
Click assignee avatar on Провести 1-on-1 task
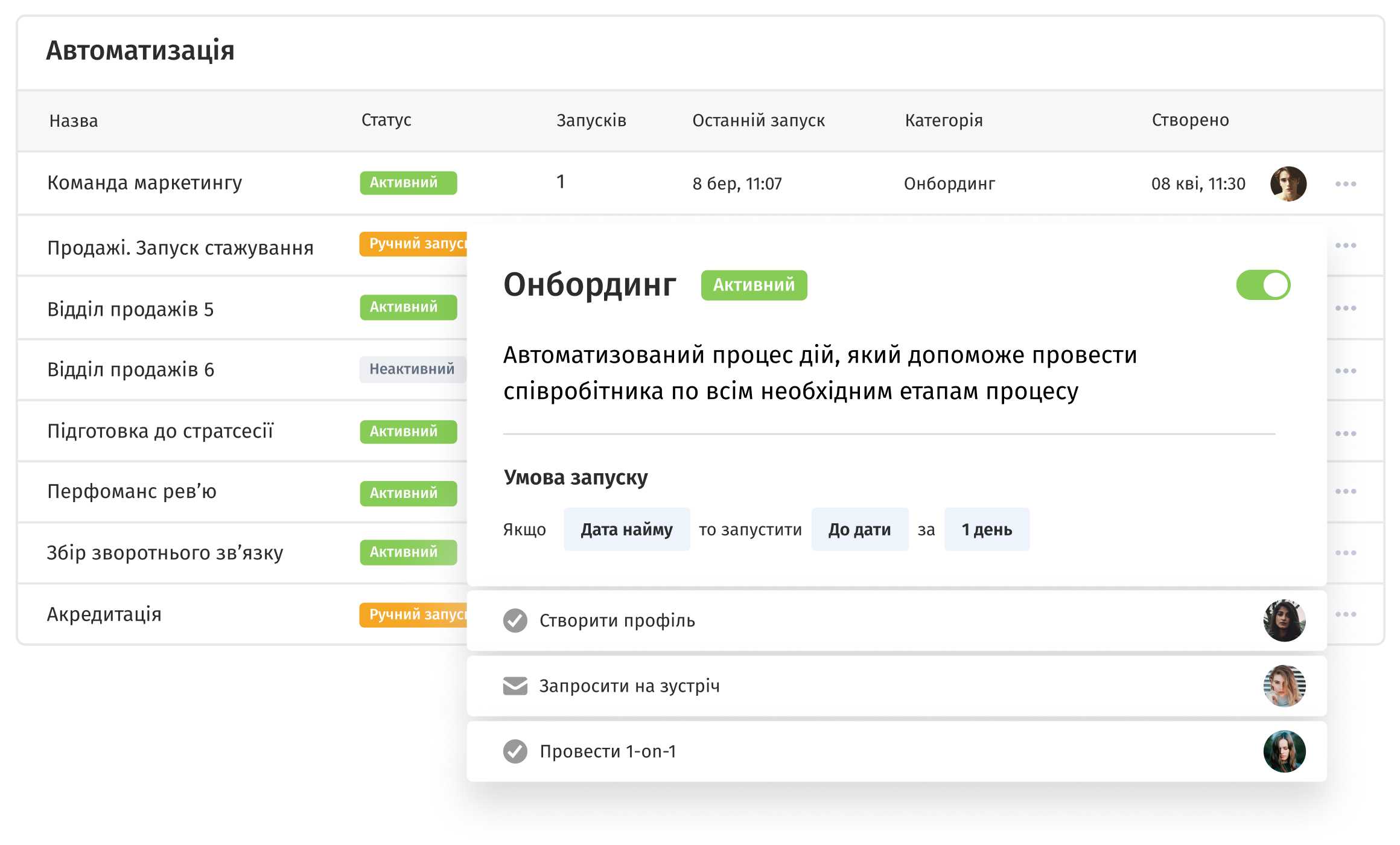click(x=1284, y=751)
